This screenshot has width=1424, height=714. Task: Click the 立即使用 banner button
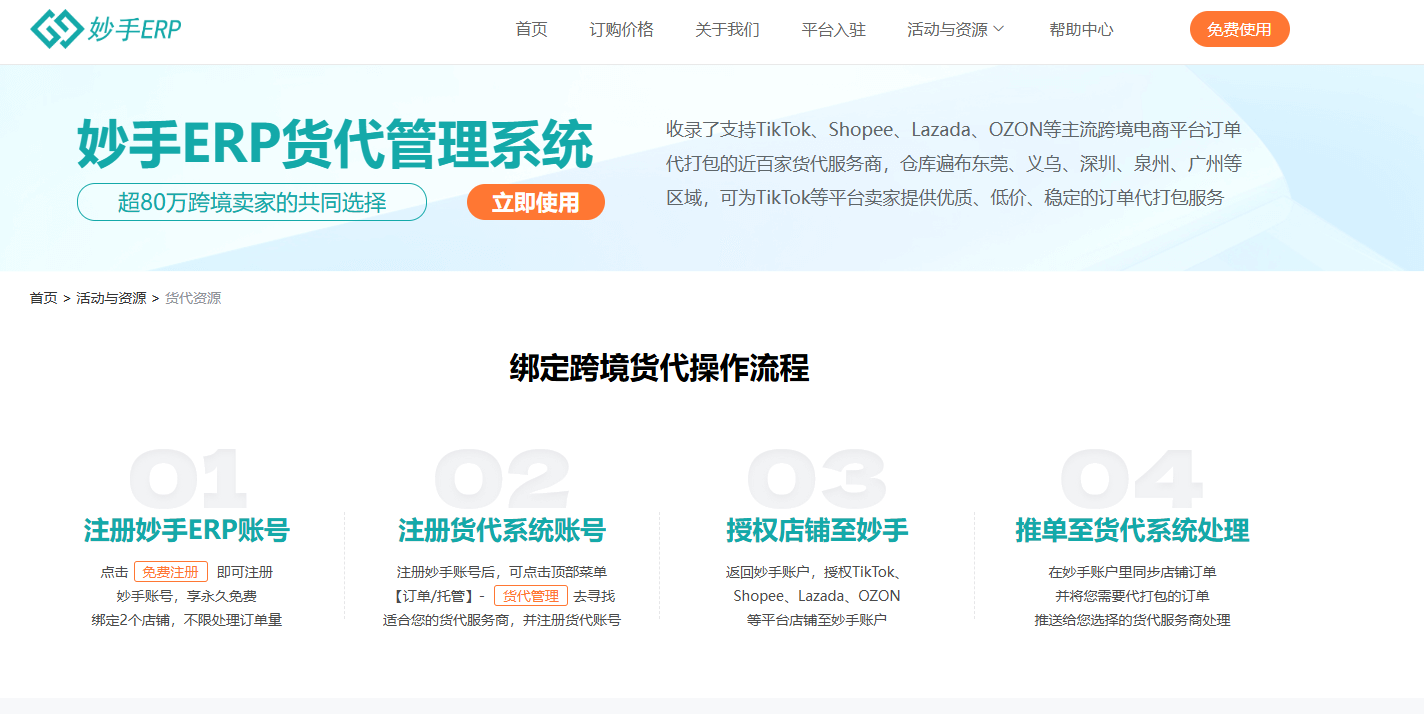click(x=535, y=202)
